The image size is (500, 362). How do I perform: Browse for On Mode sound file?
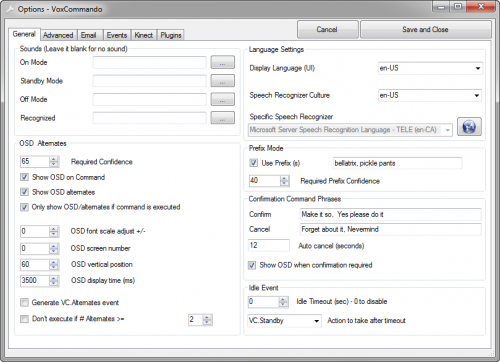point(222,62)
